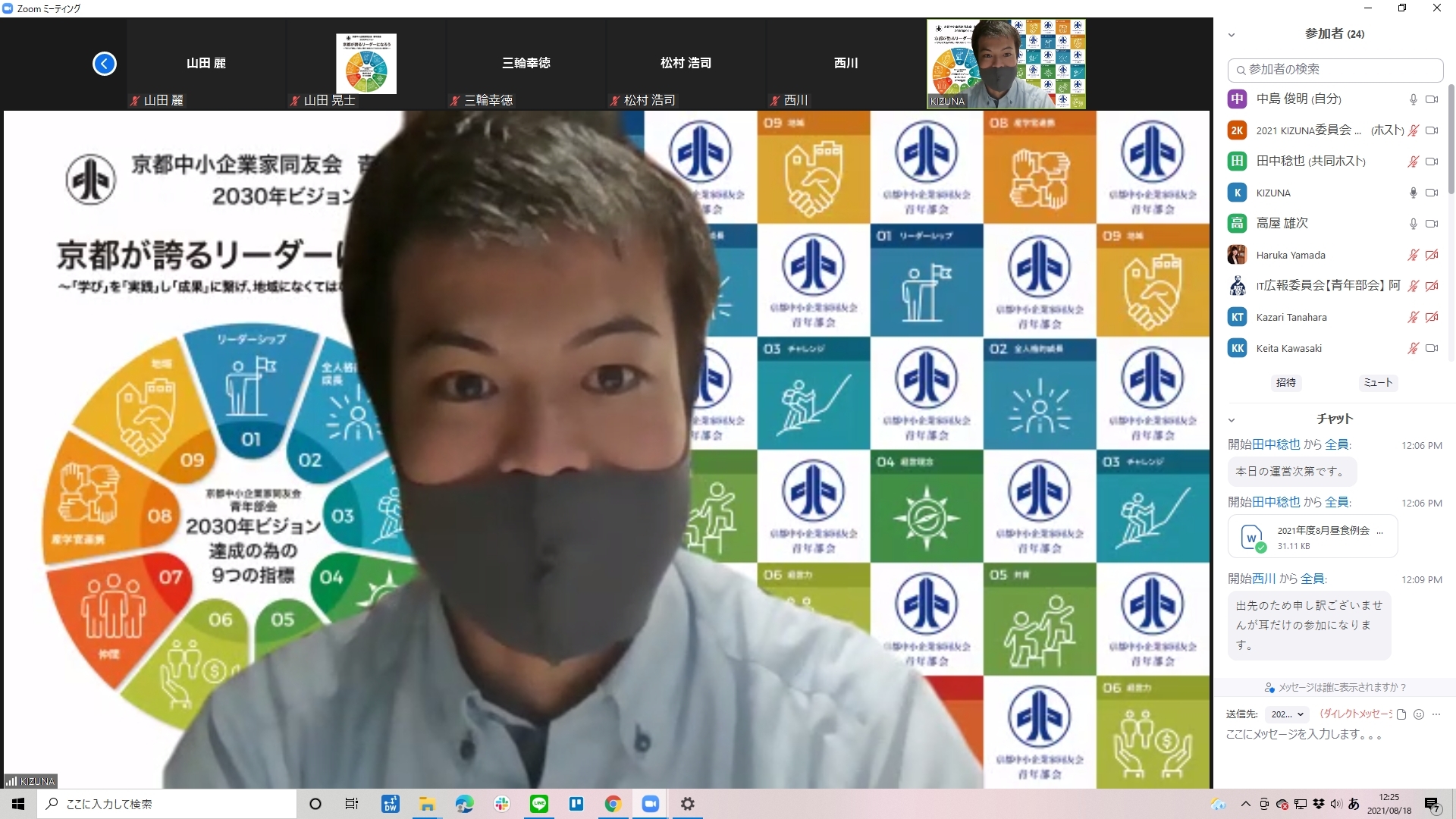1456x819 pixels.
Task: Open Trello from the taskbar
Action: (576, 804)
